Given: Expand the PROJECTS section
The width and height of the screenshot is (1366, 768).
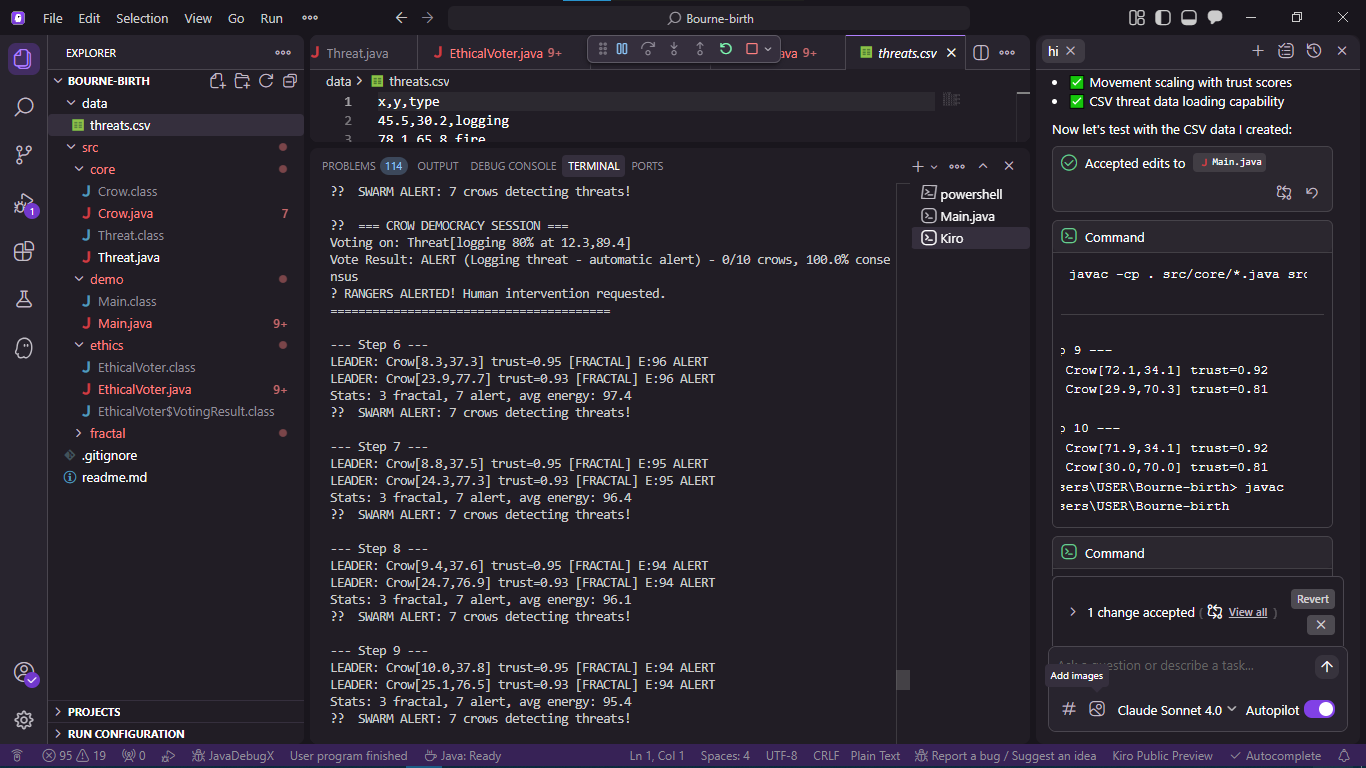Looking at the screenshot, I should 94,712.
